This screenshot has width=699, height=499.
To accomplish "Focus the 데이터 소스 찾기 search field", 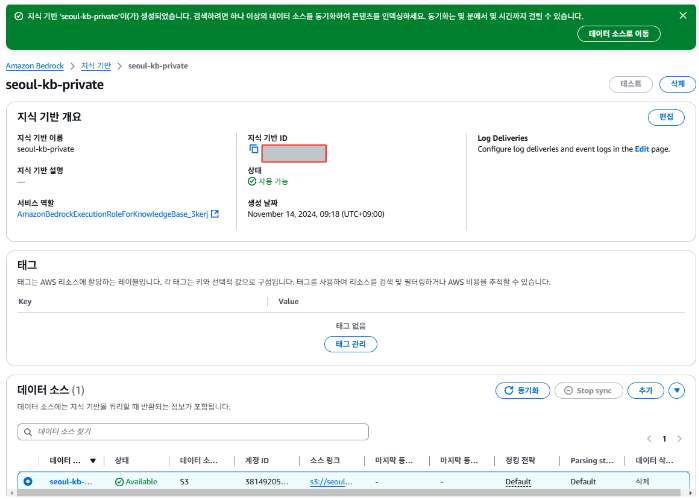I will pos(193,432).
